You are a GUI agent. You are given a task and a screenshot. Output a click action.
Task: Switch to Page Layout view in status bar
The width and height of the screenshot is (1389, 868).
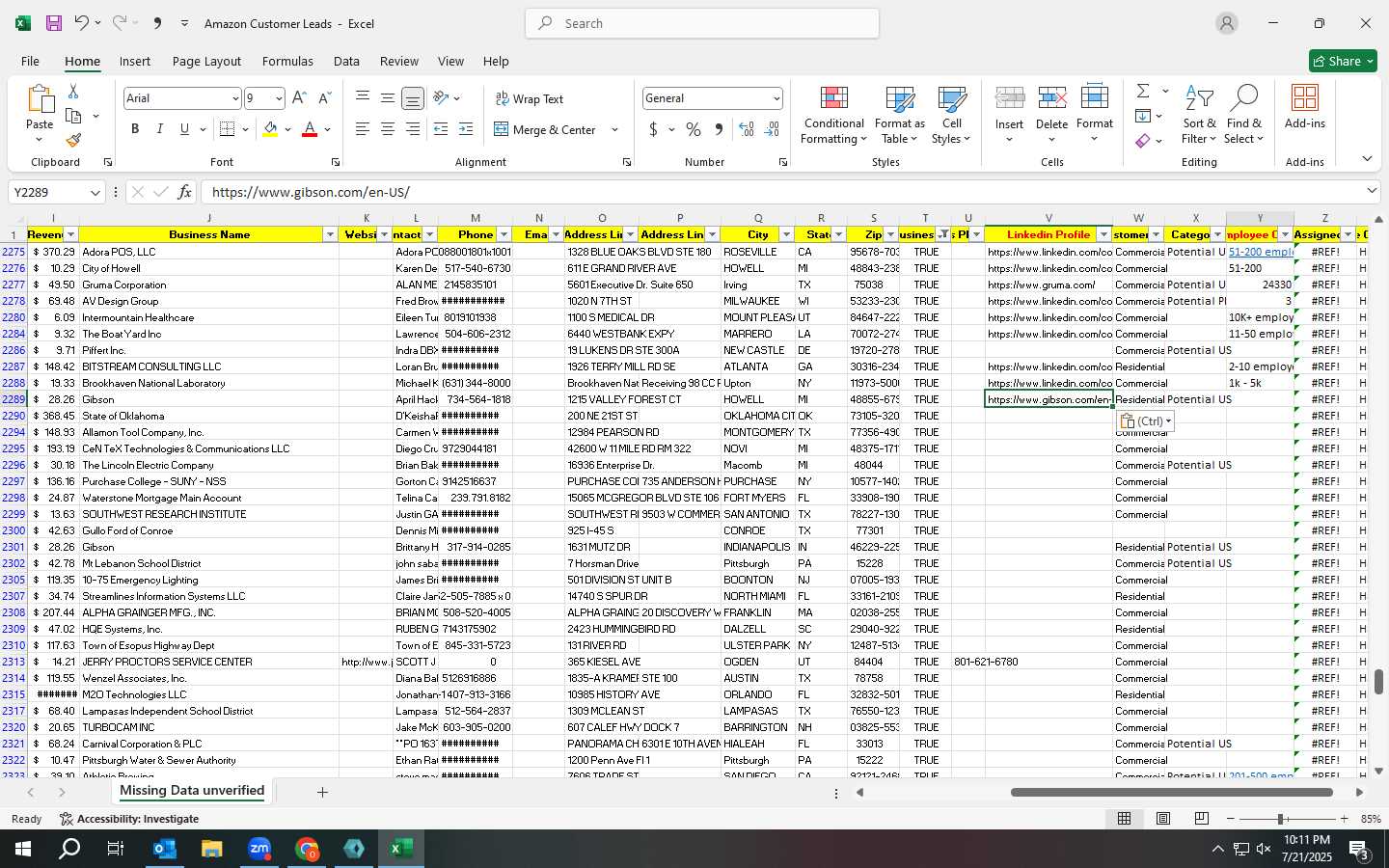[1163, 819]
